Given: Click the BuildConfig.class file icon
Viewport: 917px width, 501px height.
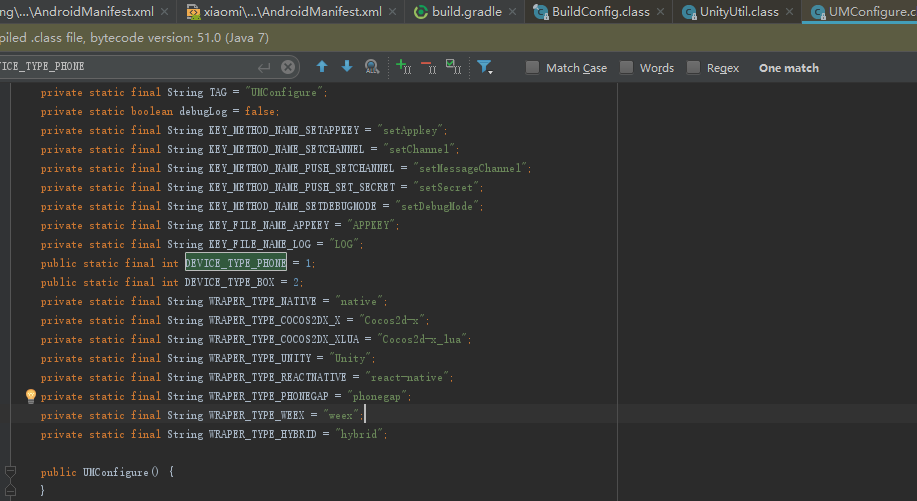Looking at the screenshot, I should pyautogui.click(x=541, y=12).
